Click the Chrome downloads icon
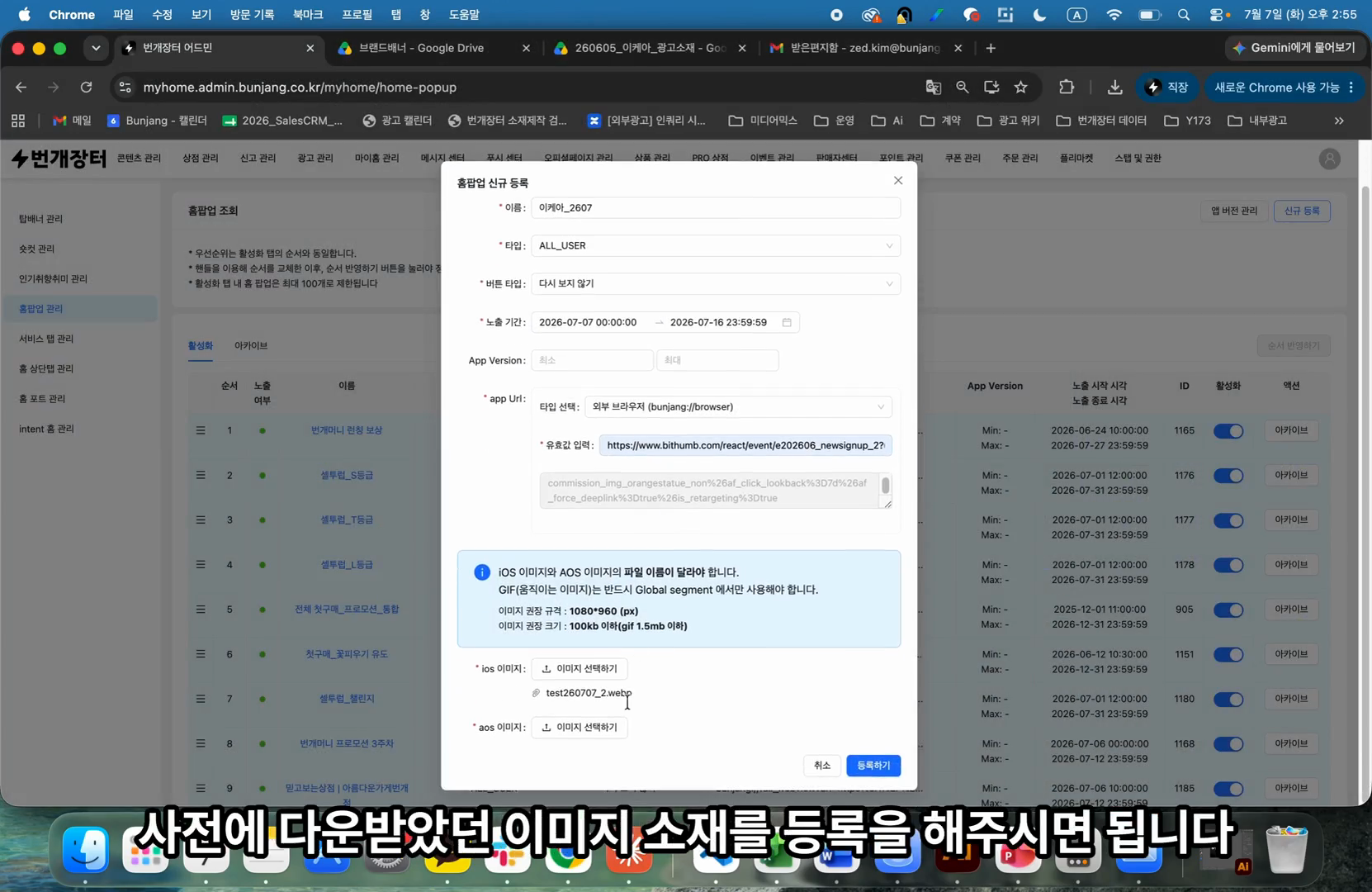 (1114, 87)
